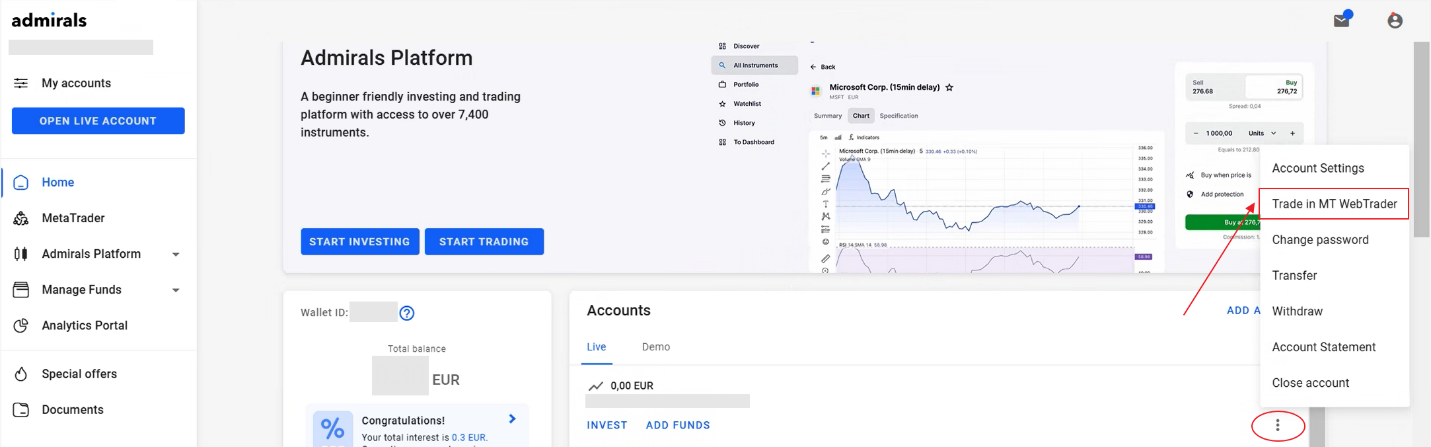
Task: Click the Home sidebar icon
Action: [x=21, y=183]
